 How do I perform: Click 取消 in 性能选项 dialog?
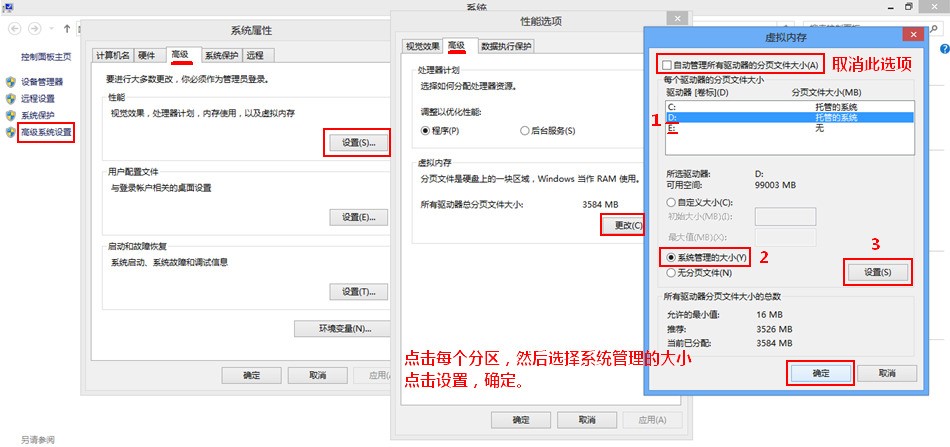586,420
